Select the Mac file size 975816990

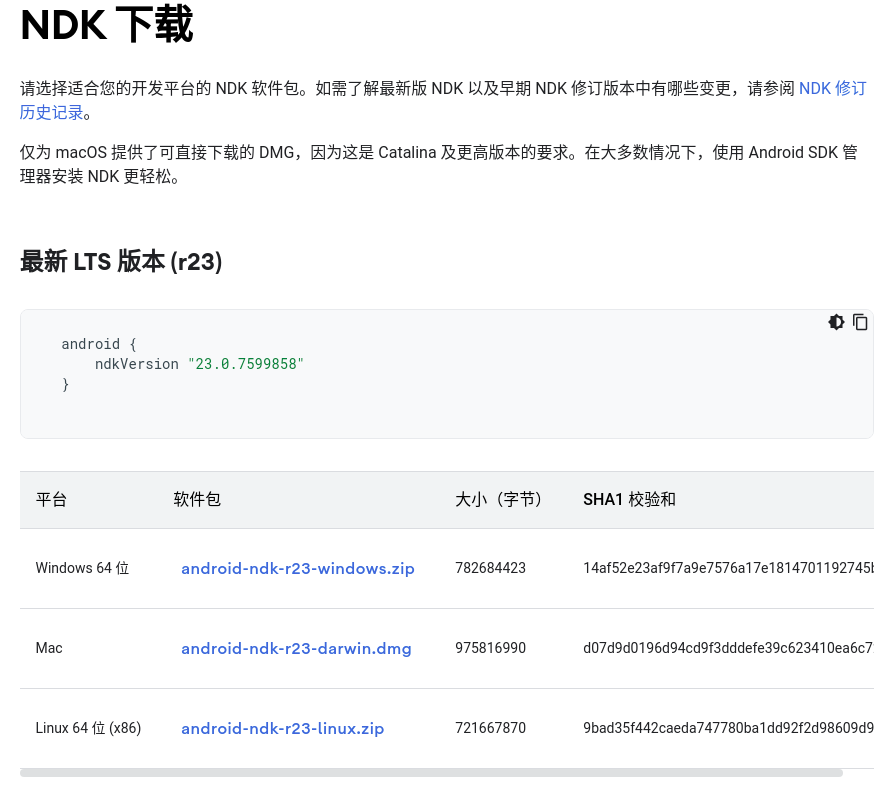click(x=490, y=648)
